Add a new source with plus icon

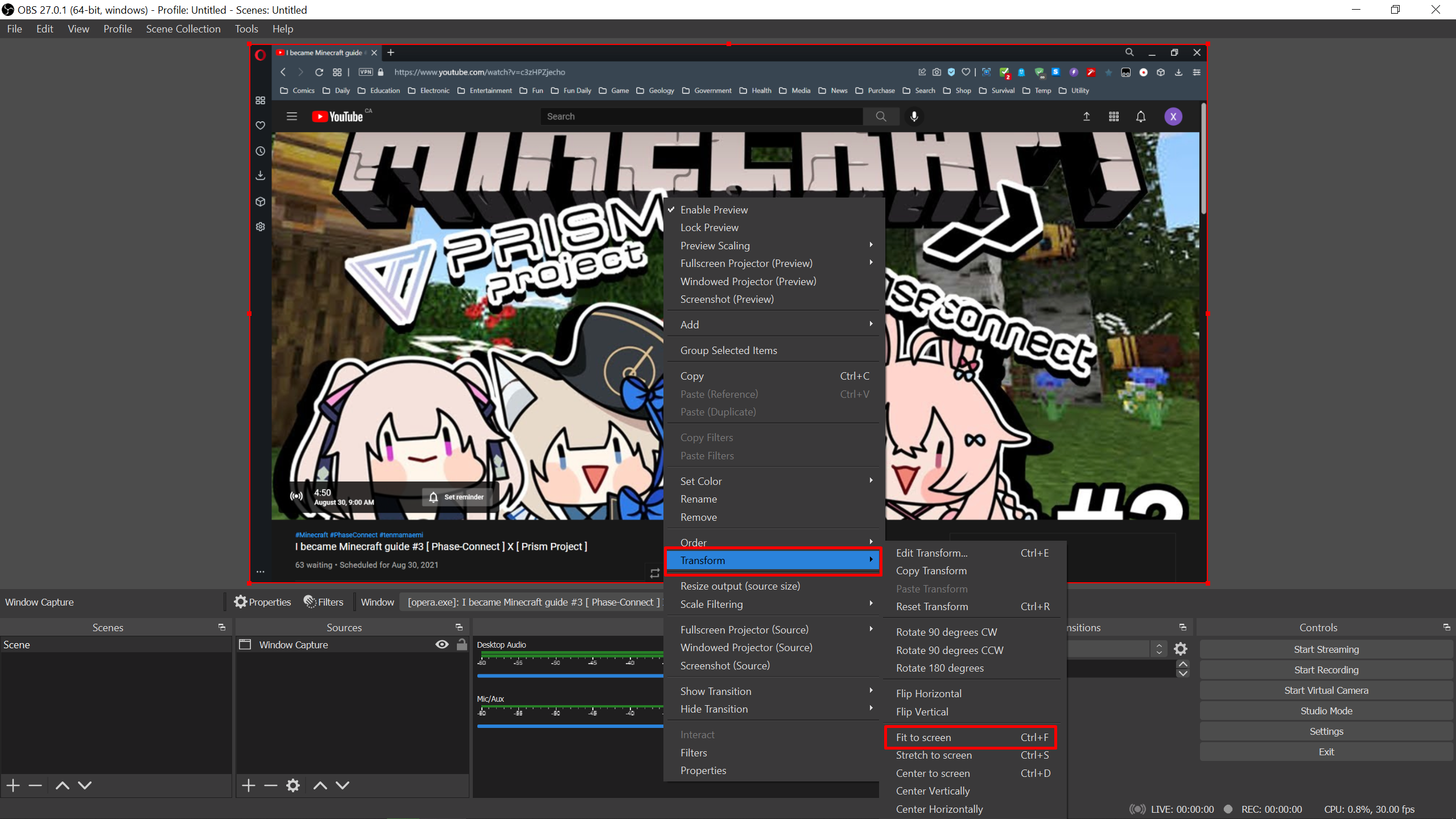pos(249,786)
